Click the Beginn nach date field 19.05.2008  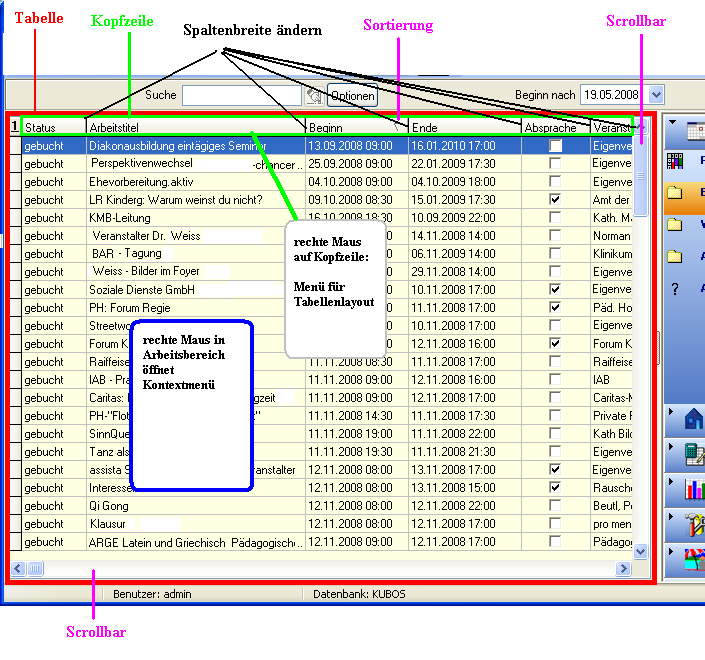point(614,95)
